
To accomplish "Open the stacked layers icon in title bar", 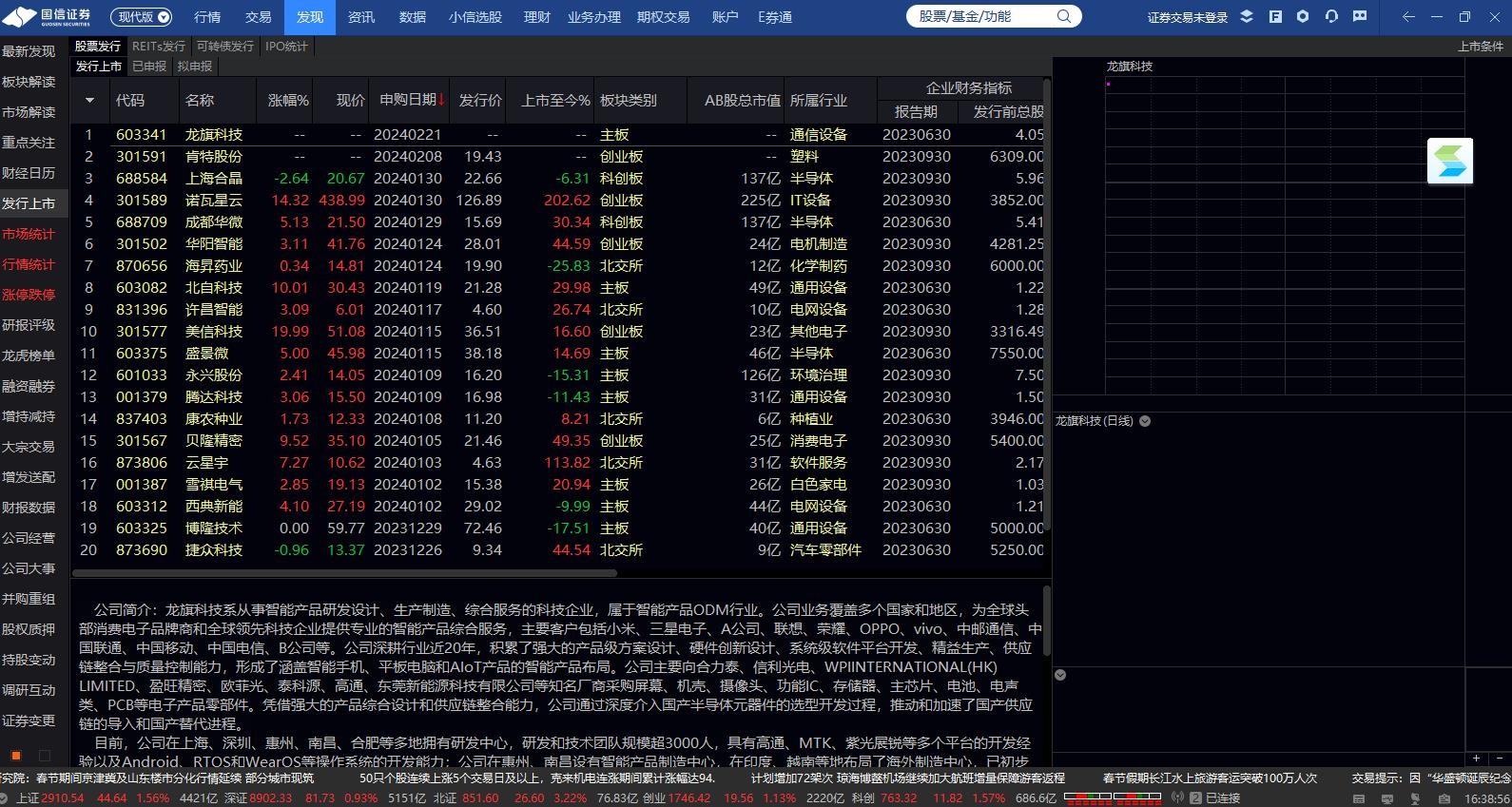I will pos(1249,17).
